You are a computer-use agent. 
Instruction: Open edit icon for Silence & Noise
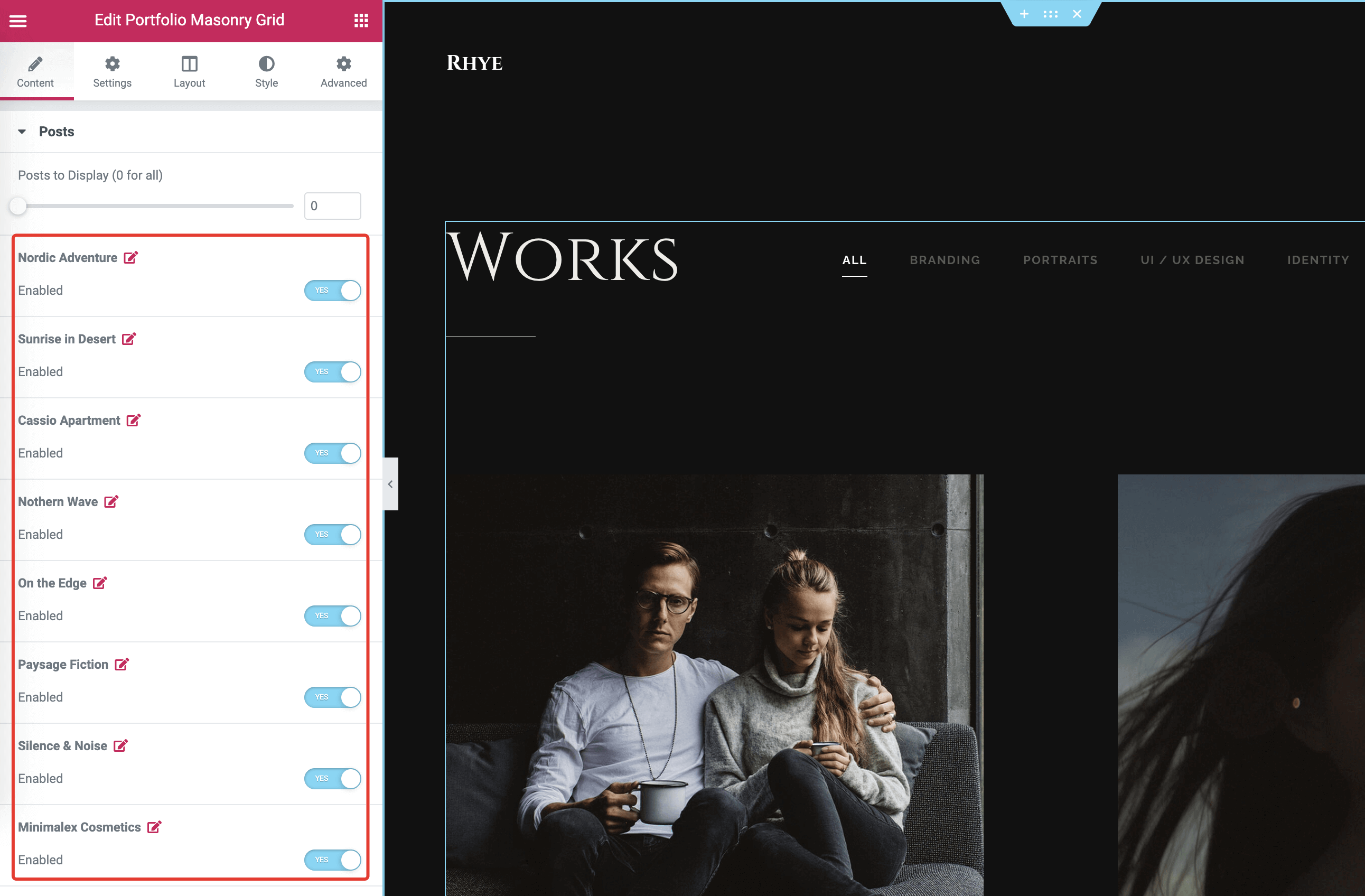120,745
